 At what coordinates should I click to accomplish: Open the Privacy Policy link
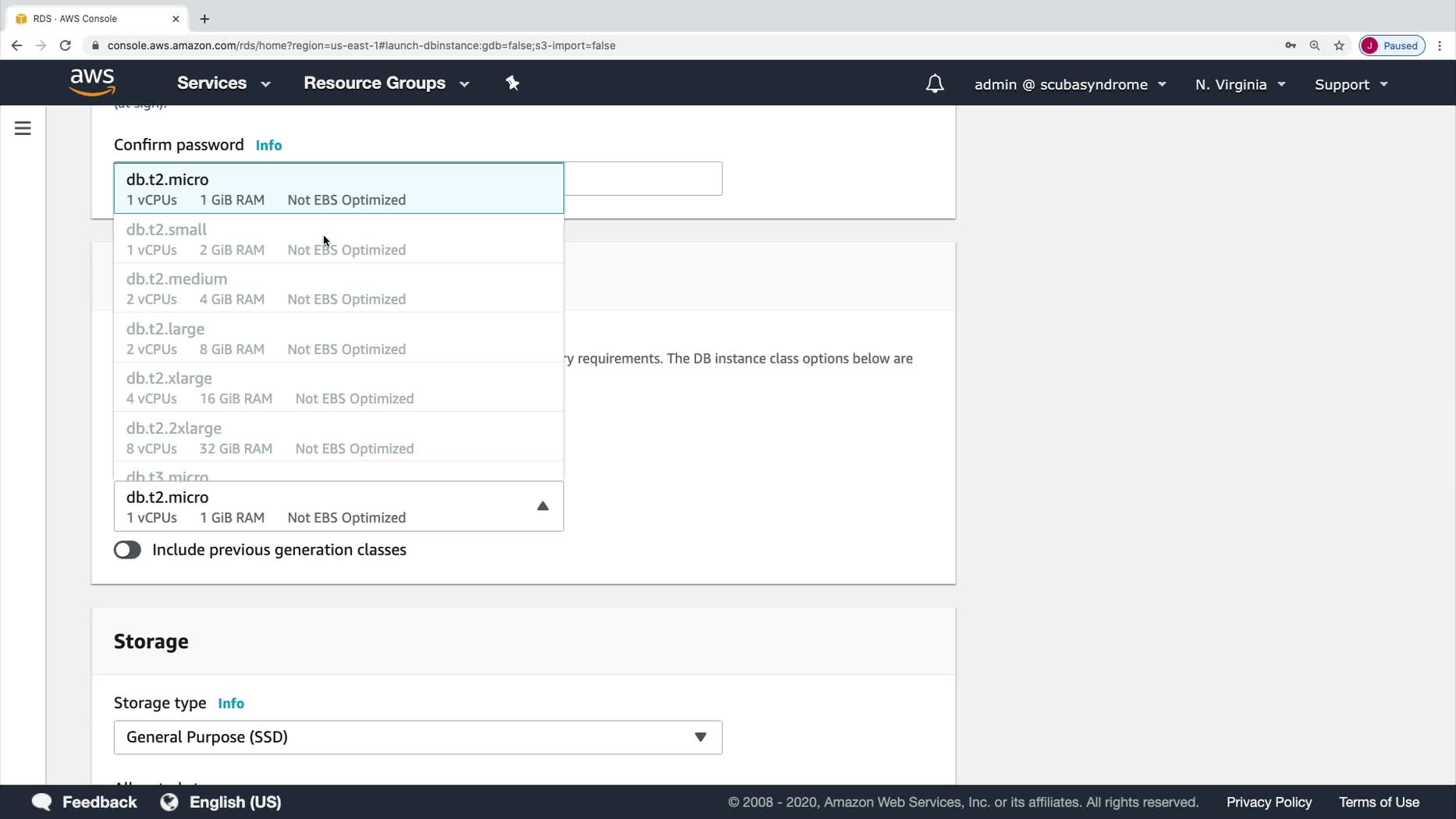coord(1269,802)
